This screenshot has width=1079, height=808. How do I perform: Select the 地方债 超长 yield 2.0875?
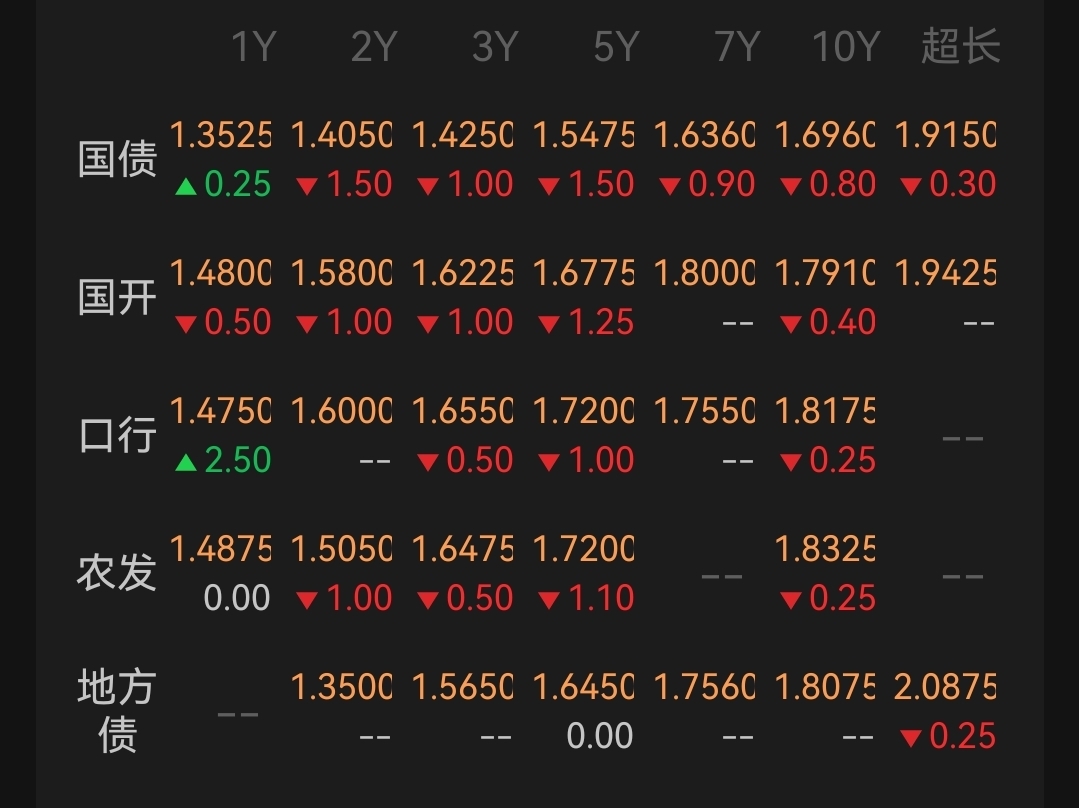click(x=946, y=687)
